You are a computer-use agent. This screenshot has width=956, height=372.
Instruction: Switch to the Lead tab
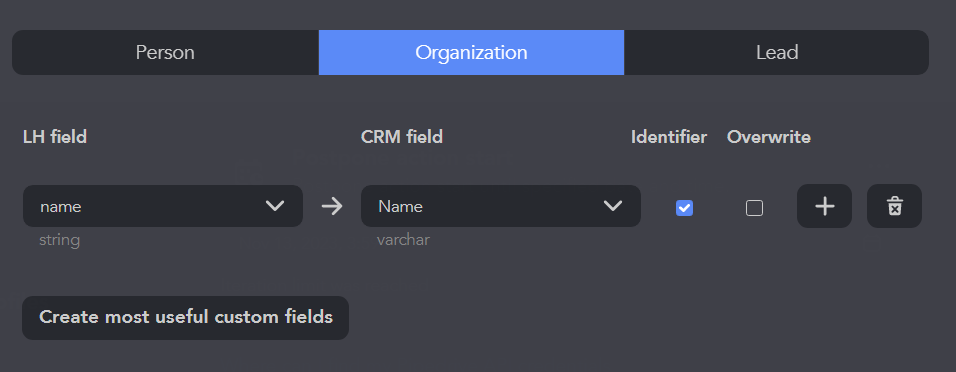pos(777,52)
